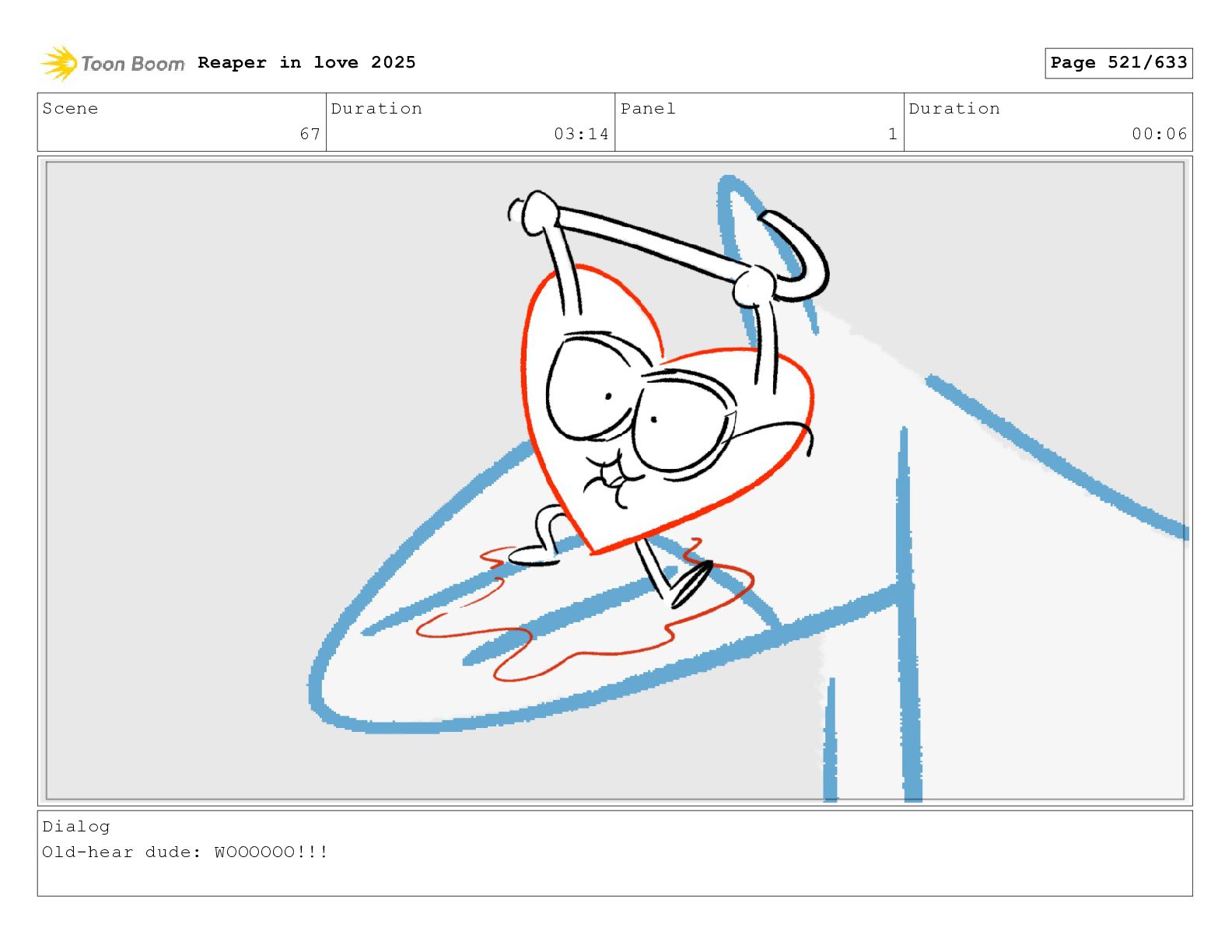Click the Toon Boom logo

tap(113, 63)
